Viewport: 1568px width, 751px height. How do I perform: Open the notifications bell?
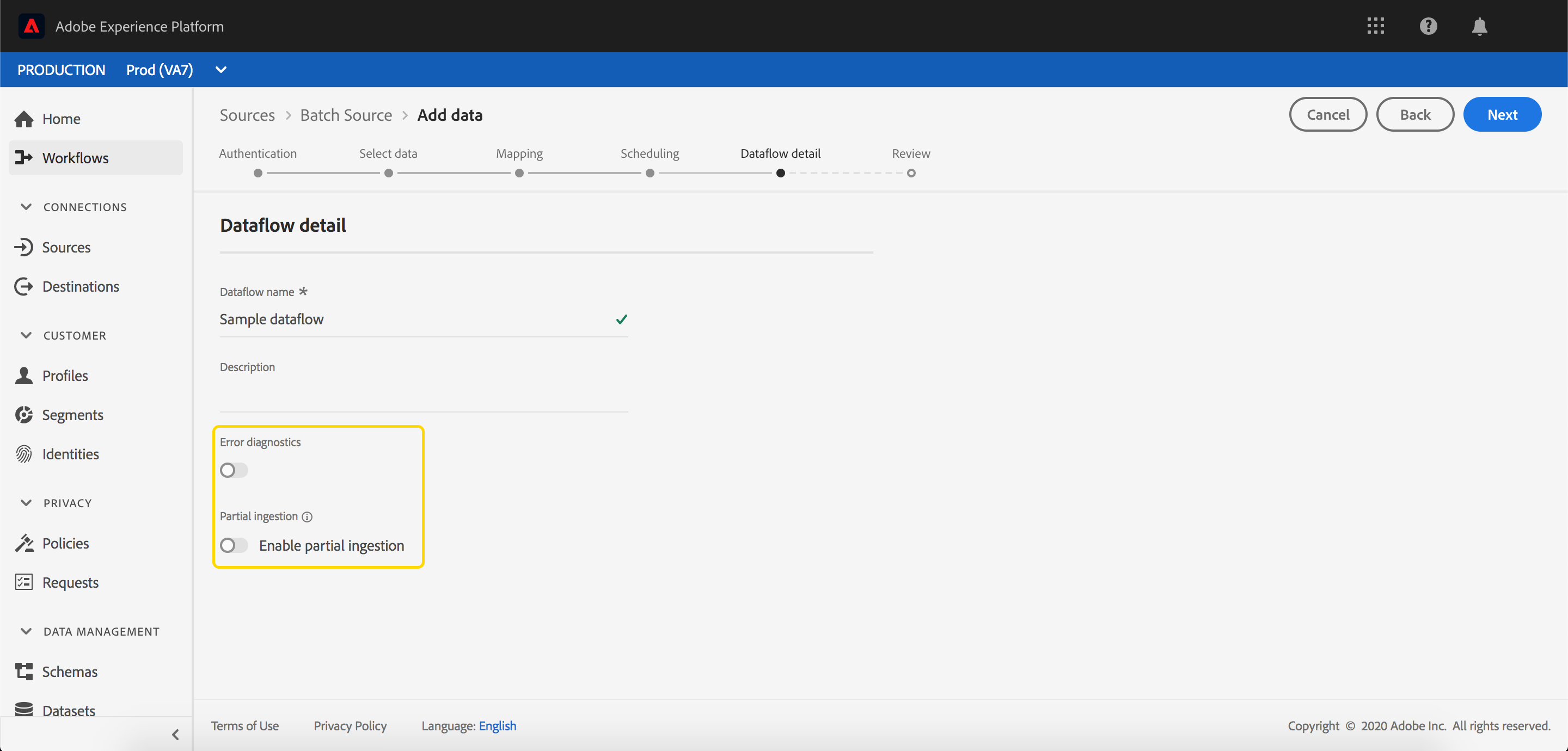(x=1479, y=27)
